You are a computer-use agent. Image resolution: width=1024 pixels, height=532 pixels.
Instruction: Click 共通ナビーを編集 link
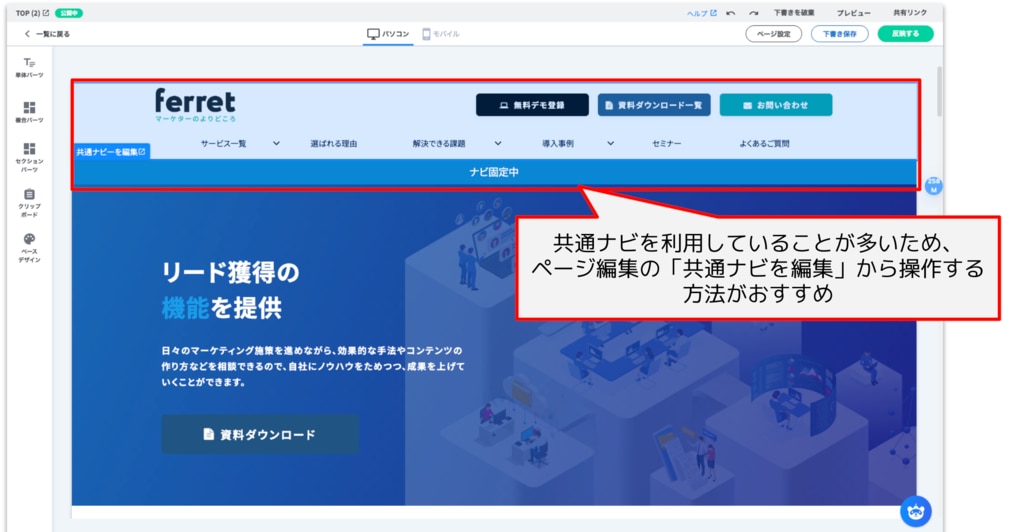111,152
